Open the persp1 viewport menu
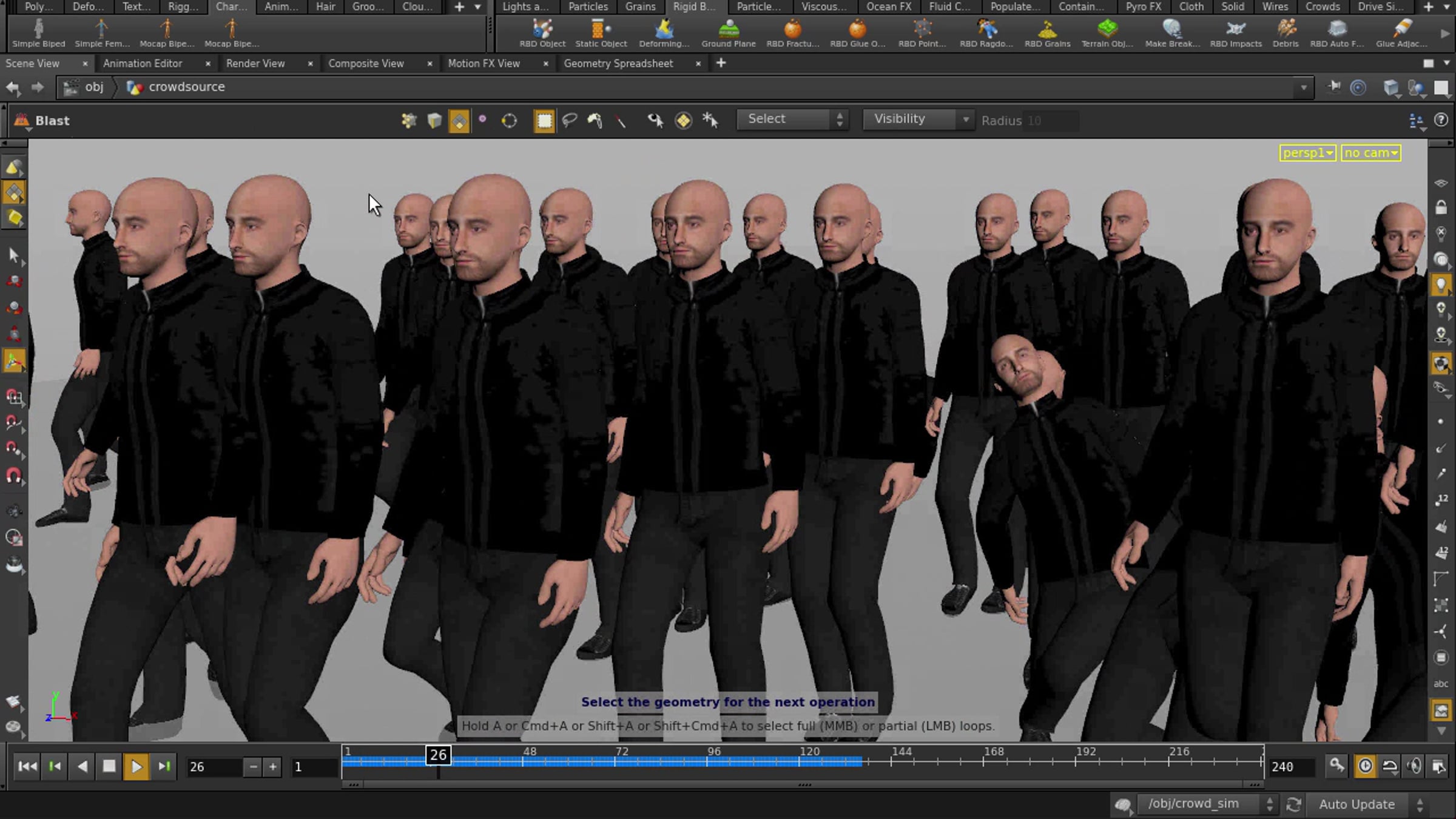This screenshot has height=819, width=1456. 1307,153
